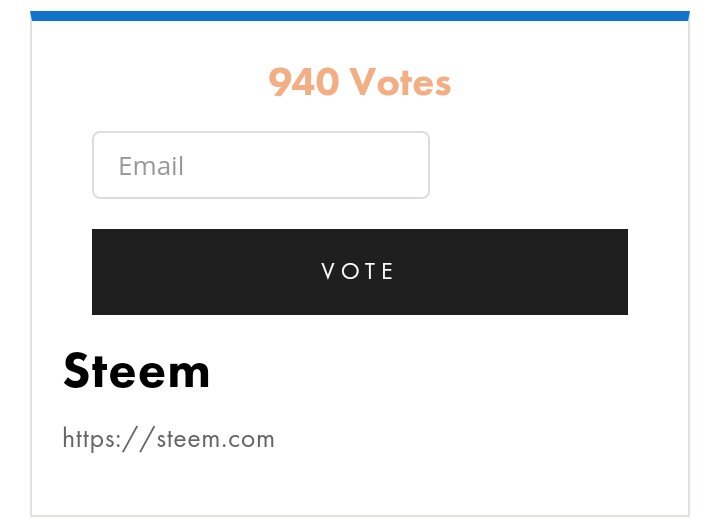The image size is (720, 527).
Task: Focus the Email text box
Action: pos(260,165)
